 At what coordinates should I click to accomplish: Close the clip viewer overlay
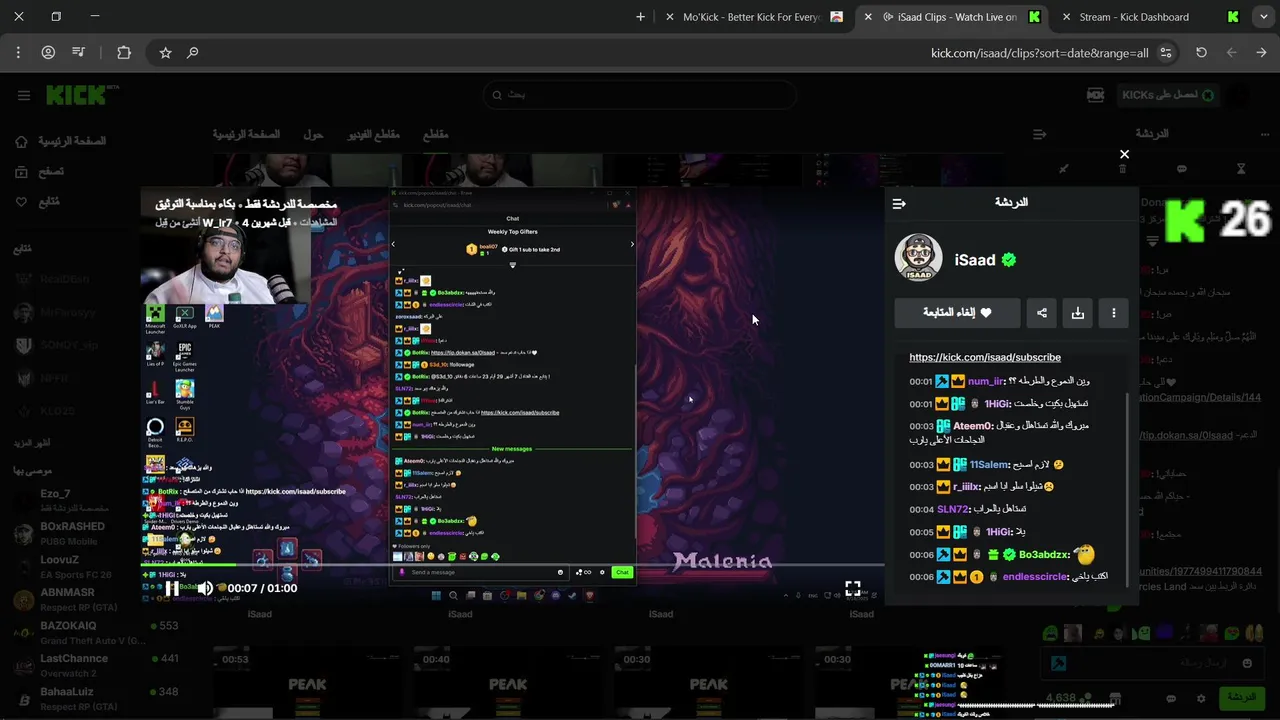click(x=1124, y=154)
